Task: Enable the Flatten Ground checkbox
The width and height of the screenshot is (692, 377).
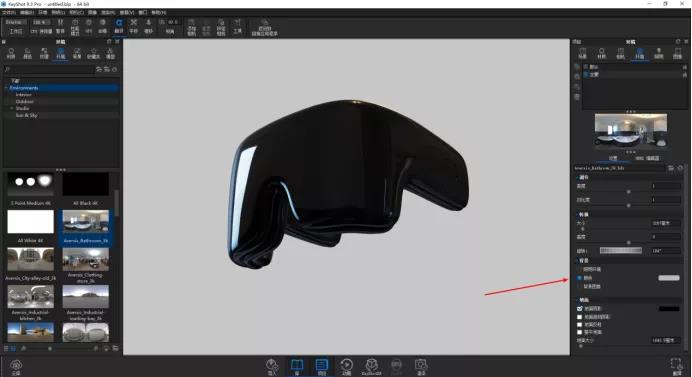Action: click(x=579, y=332)
